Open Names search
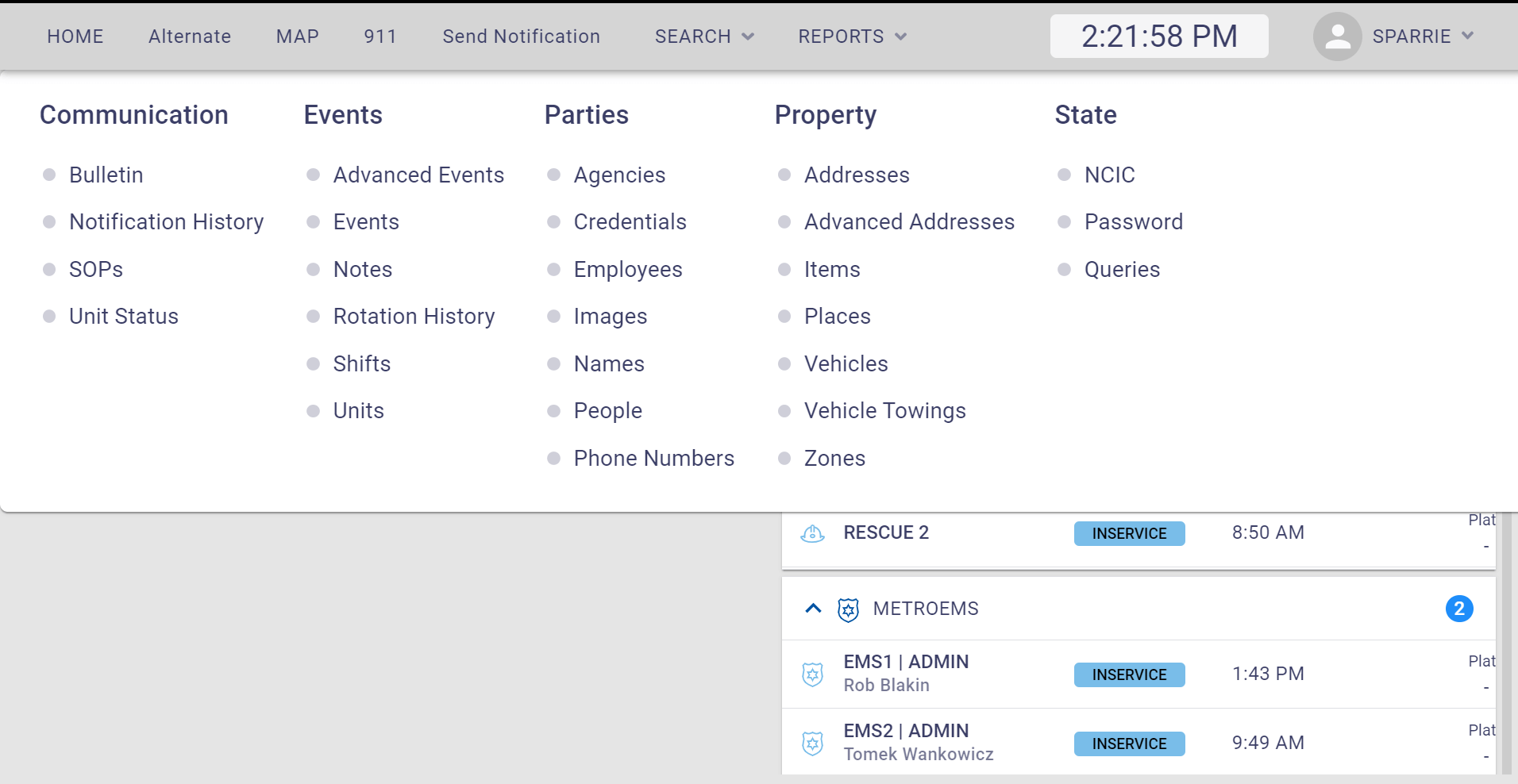 tap(609, 363)
